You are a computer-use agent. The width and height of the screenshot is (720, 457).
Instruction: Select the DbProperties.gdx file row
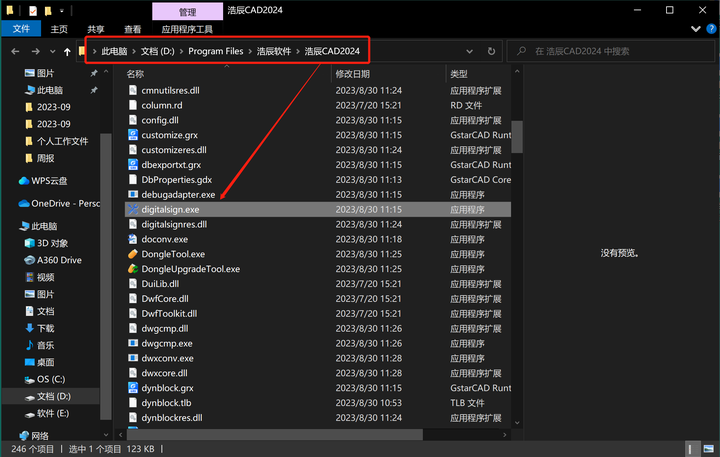click(x=318, y=180)
